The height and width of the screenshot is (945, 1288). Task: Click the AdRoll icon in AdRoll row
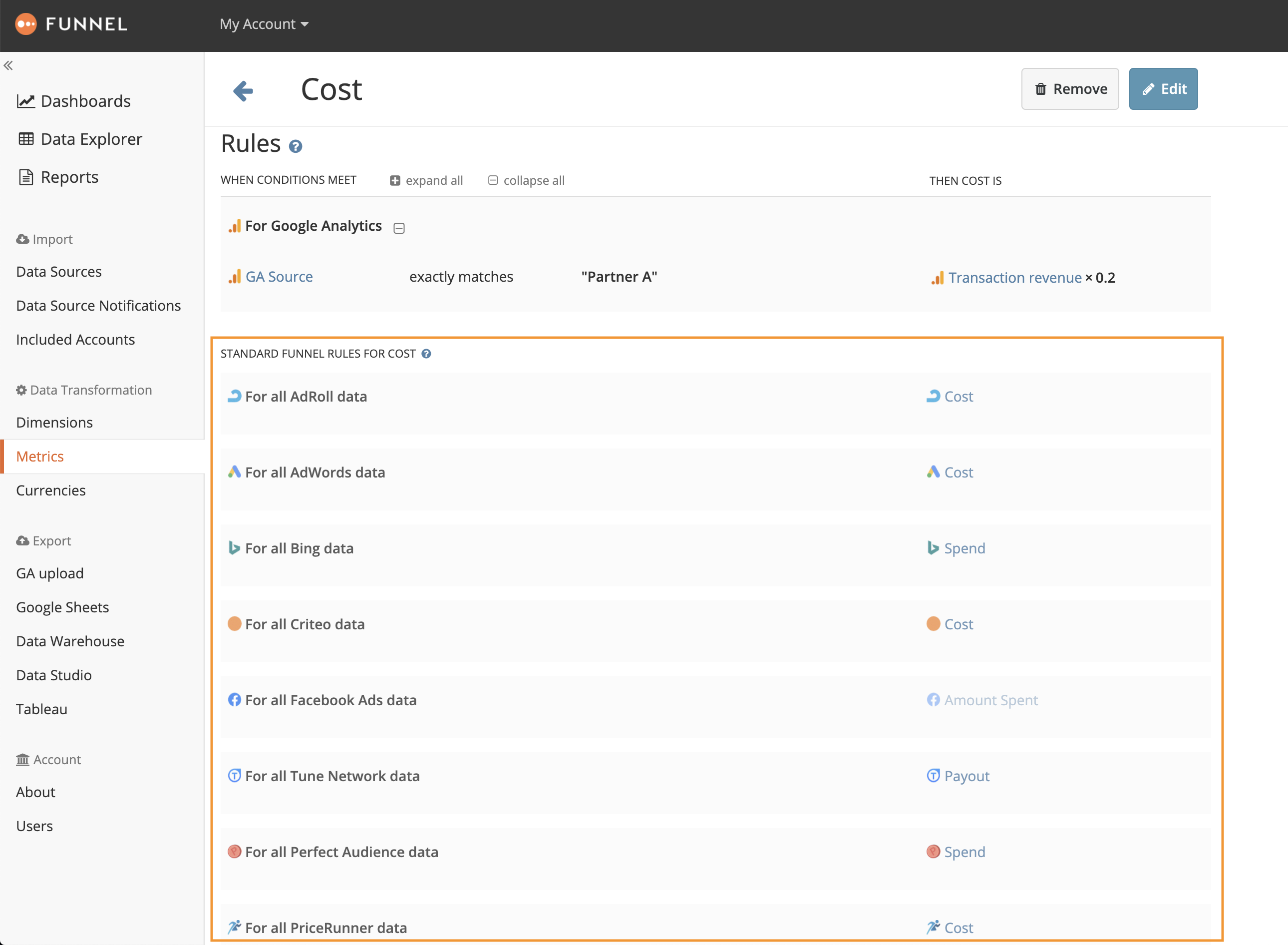(235, 396)
